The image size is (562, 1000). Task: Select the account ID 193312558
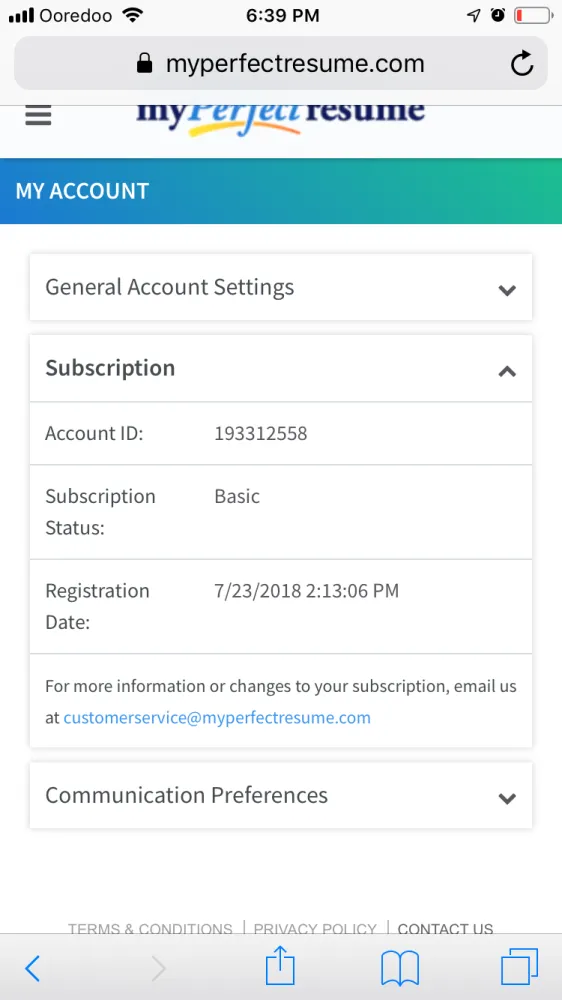coord(260,434)
